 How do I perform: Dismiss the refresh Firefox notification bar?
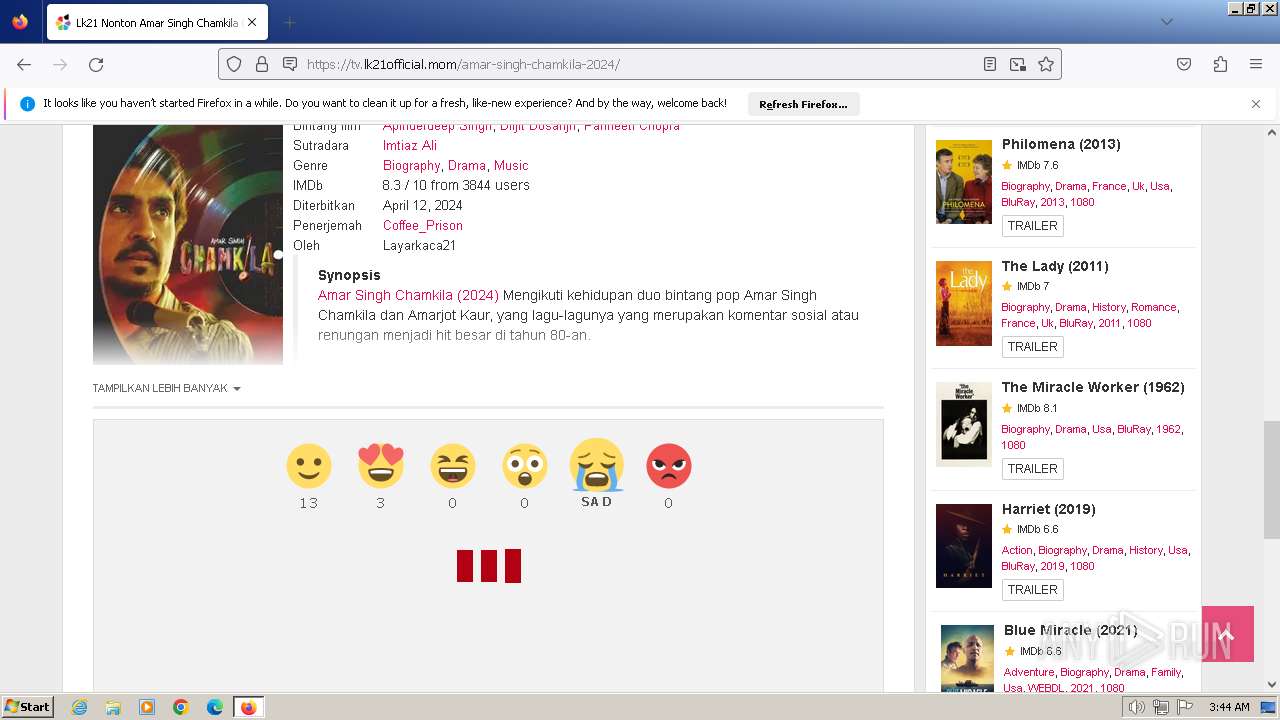click(1256, 104)
